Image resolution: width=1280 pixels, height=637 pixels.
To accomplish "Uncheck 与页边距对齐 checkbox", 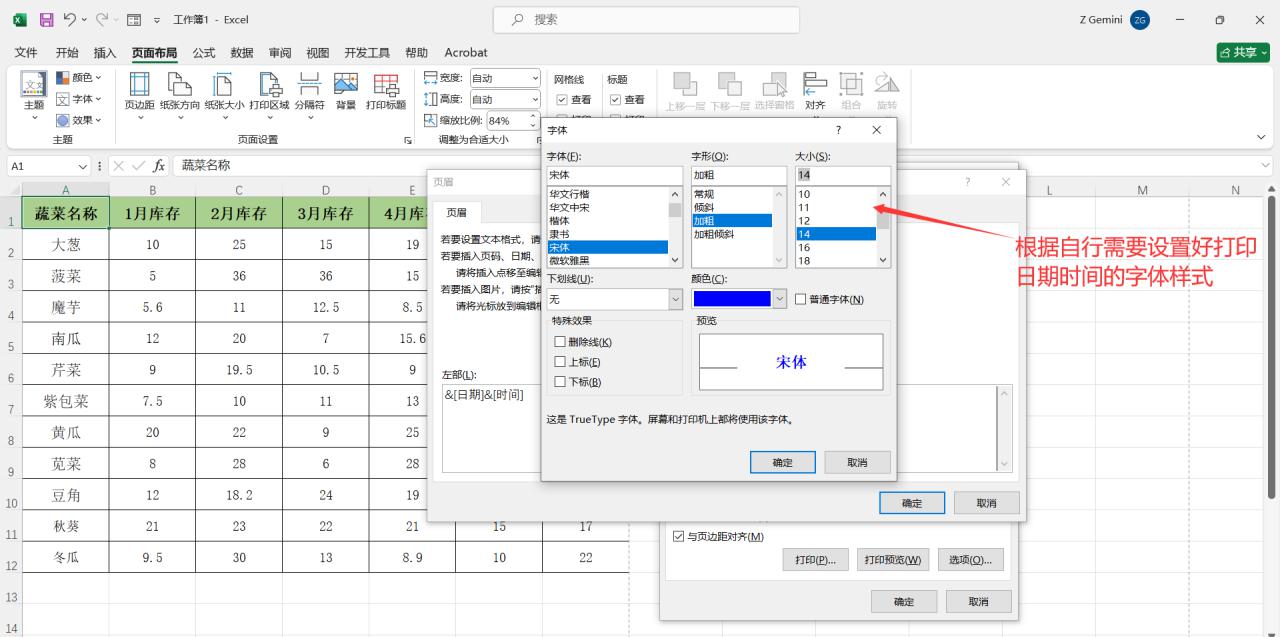I will tap(679, 537).
